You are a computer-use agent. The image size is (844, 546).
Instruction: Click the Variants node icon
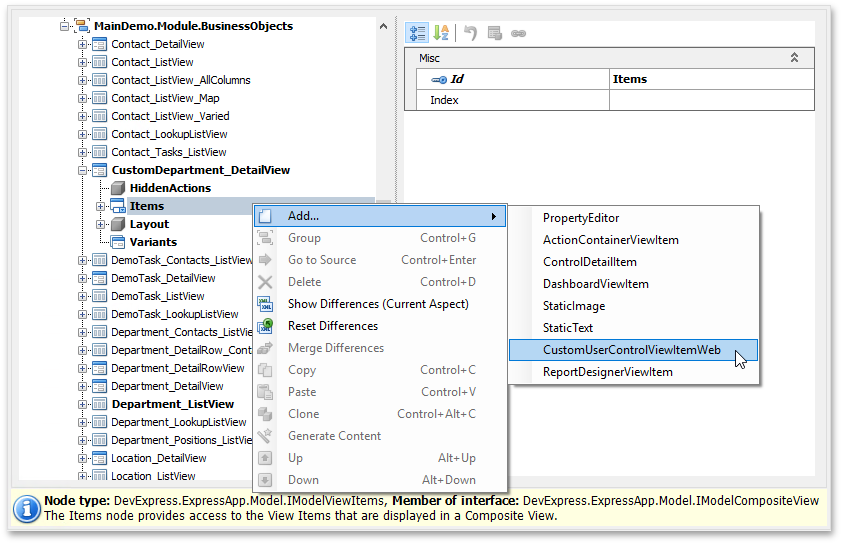(x=118, y=242)
